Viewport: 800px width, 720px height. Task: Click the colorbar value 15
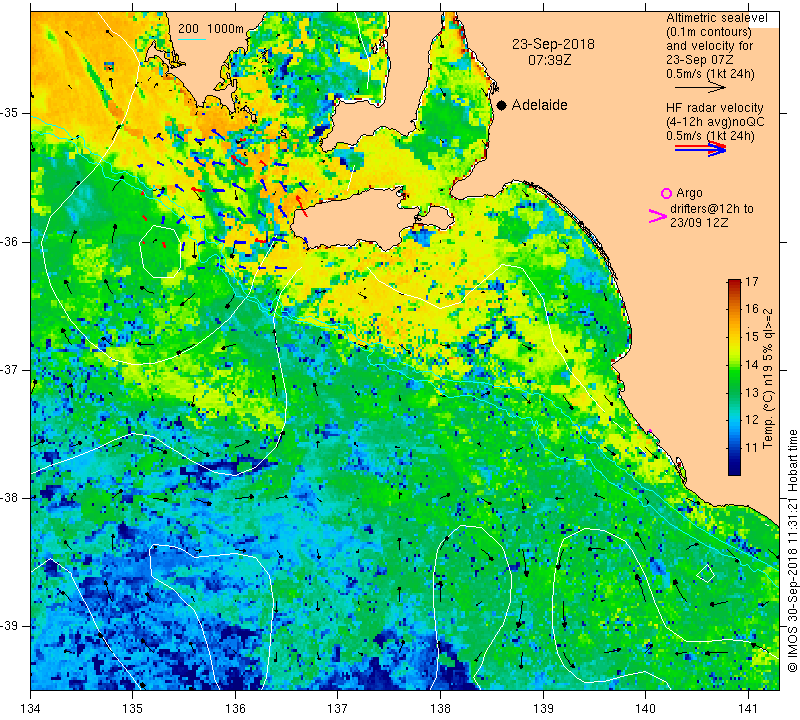pos(752,337)
